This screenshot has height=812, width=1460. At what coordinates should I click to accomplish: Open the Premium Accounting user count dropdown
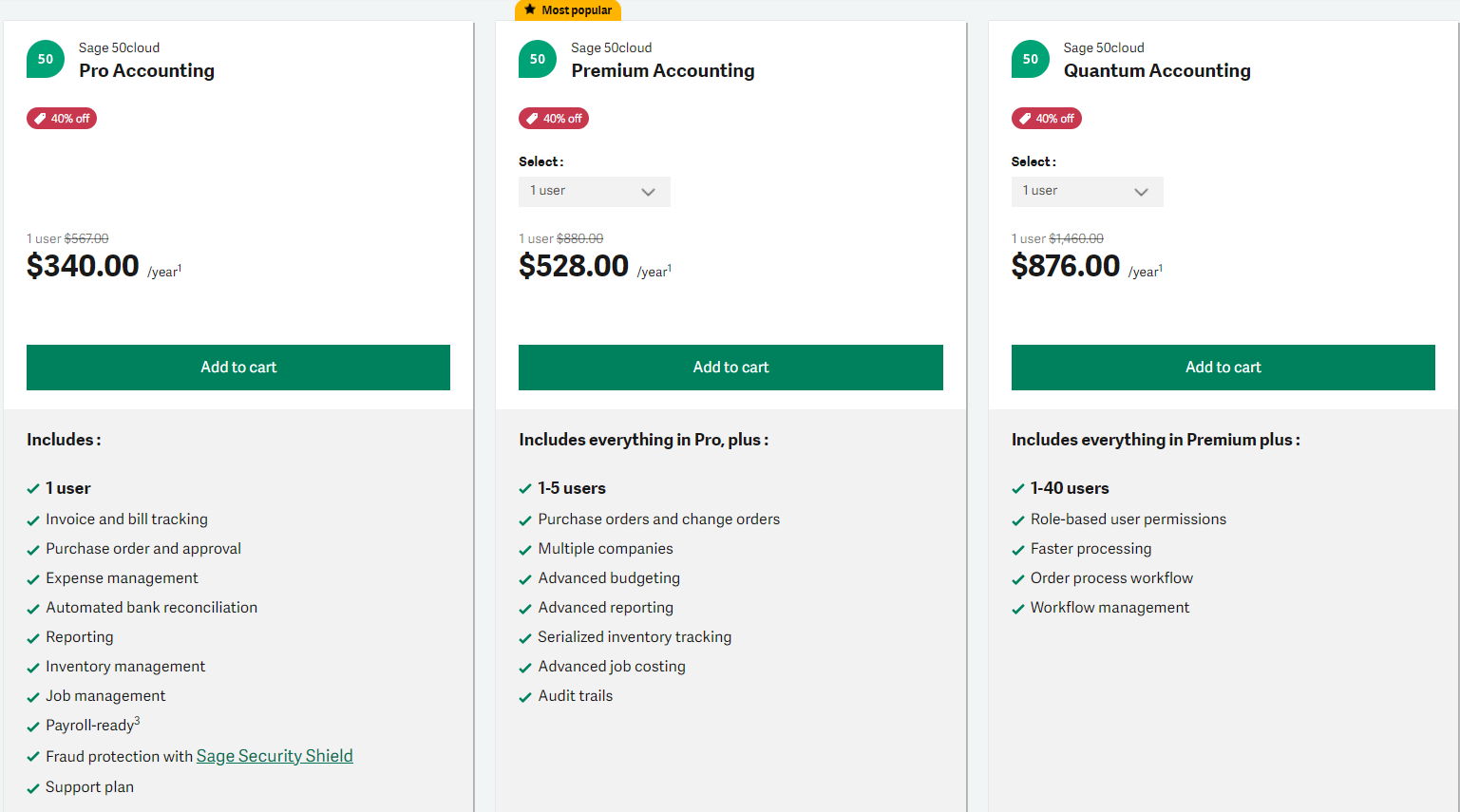coord(595,192)
